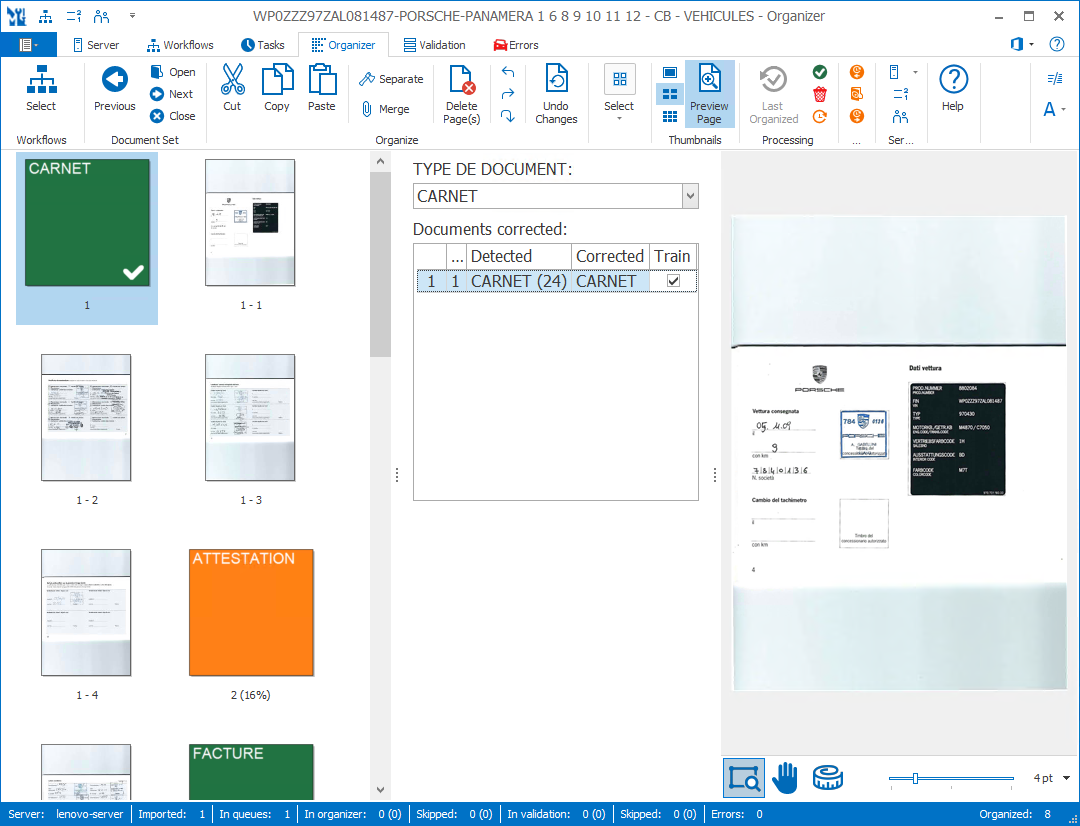Click the Delete Page(s) icon
This screenshot has width=1080, height=826.
(x=461, y=80)
